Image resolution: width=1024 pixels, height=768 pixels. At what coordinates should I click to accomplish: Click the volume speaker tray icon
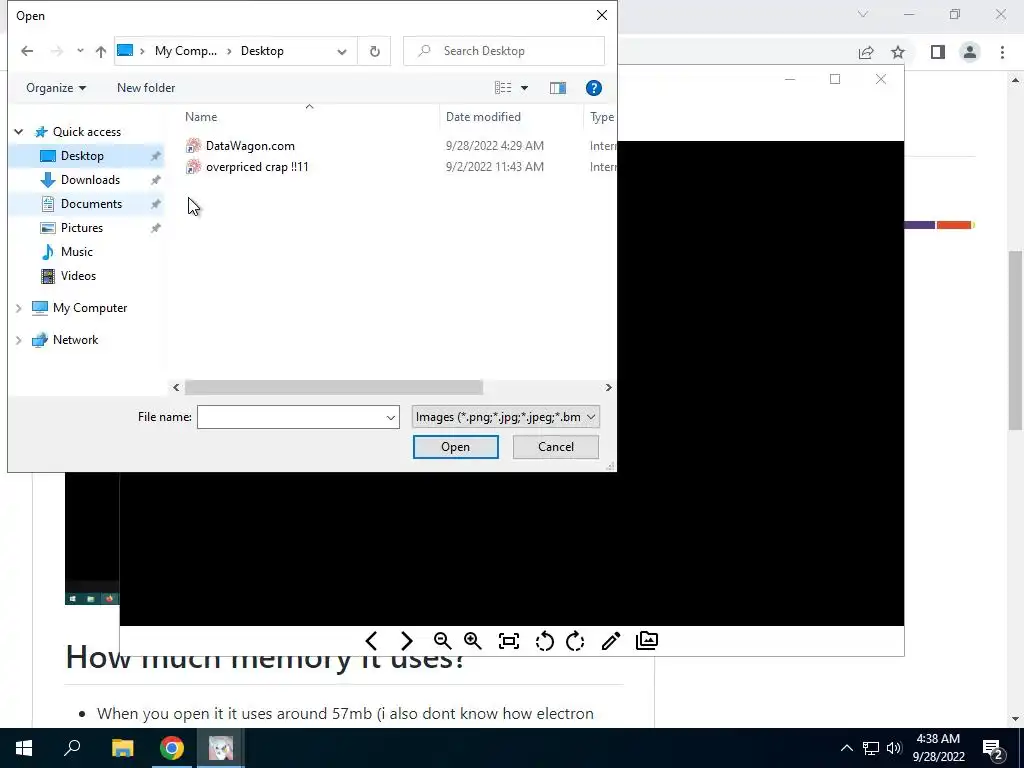pos(894,748)
